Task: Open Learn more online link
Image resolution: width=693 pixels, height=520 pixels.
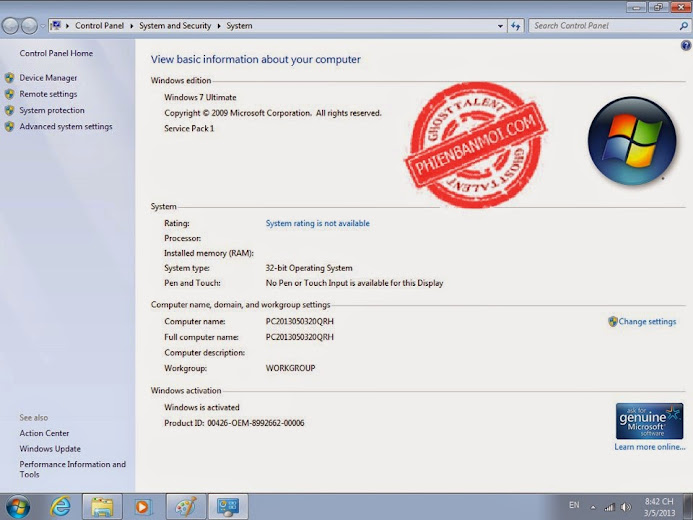Action: coord(650,447)
